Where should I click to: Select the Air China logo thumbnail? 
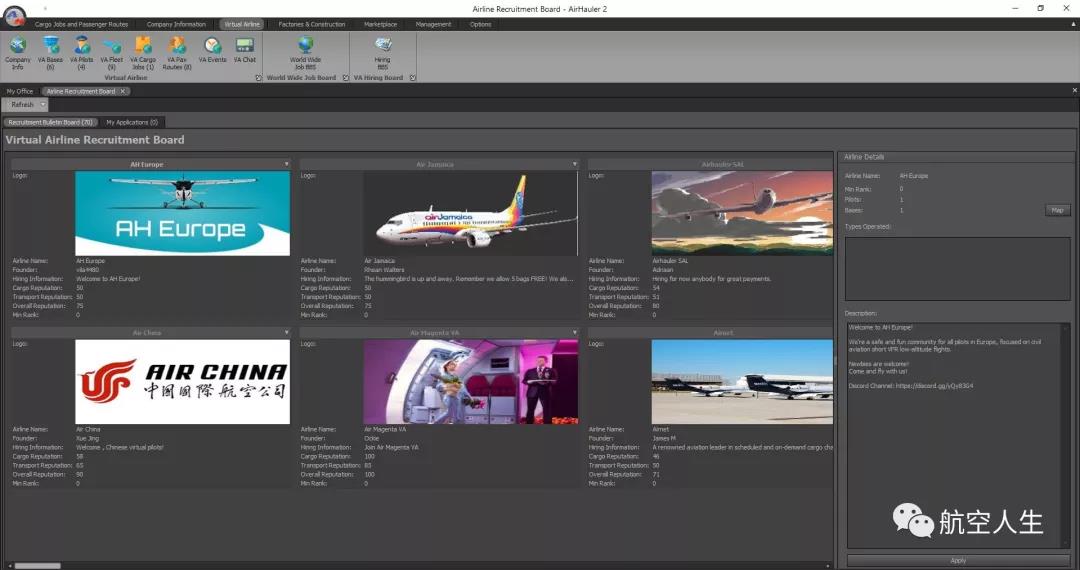click(183, 381)
